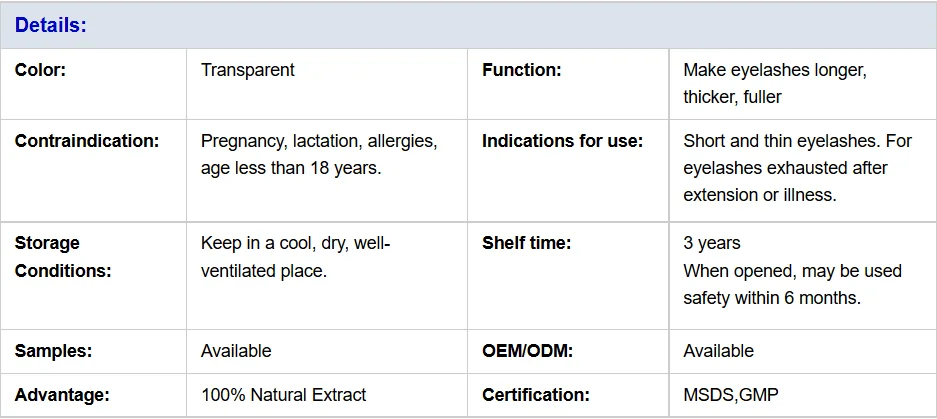Click the "Function:" label
The width and height of the screenshot is (937, 419).
pyautogui.click(x=521, y=70)
